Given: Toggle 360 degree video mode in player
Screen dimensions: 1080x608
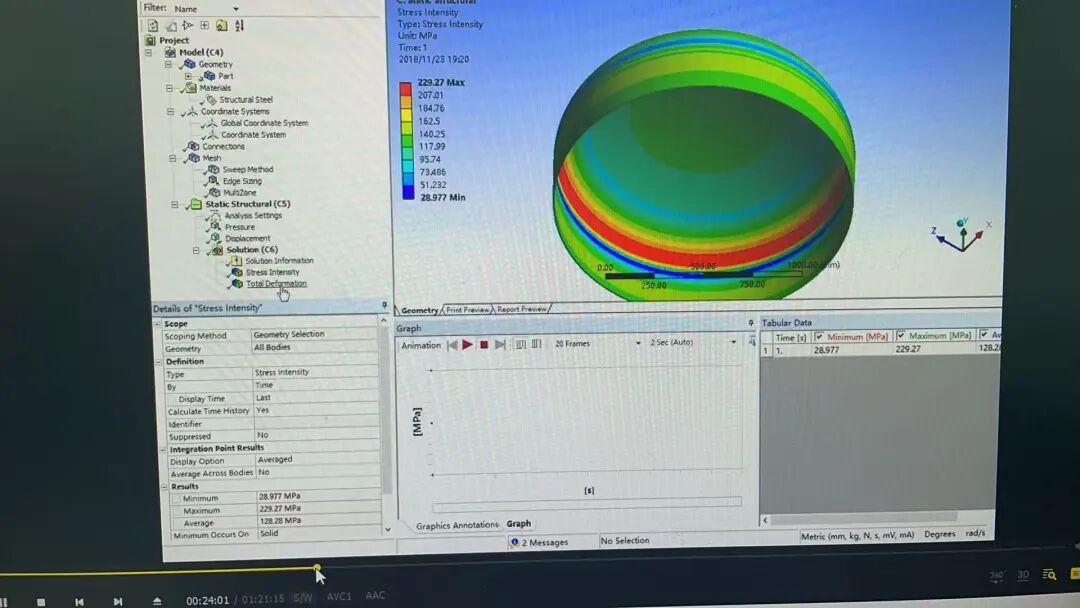Looking at the screenshot, I should (x=996, y=575).
